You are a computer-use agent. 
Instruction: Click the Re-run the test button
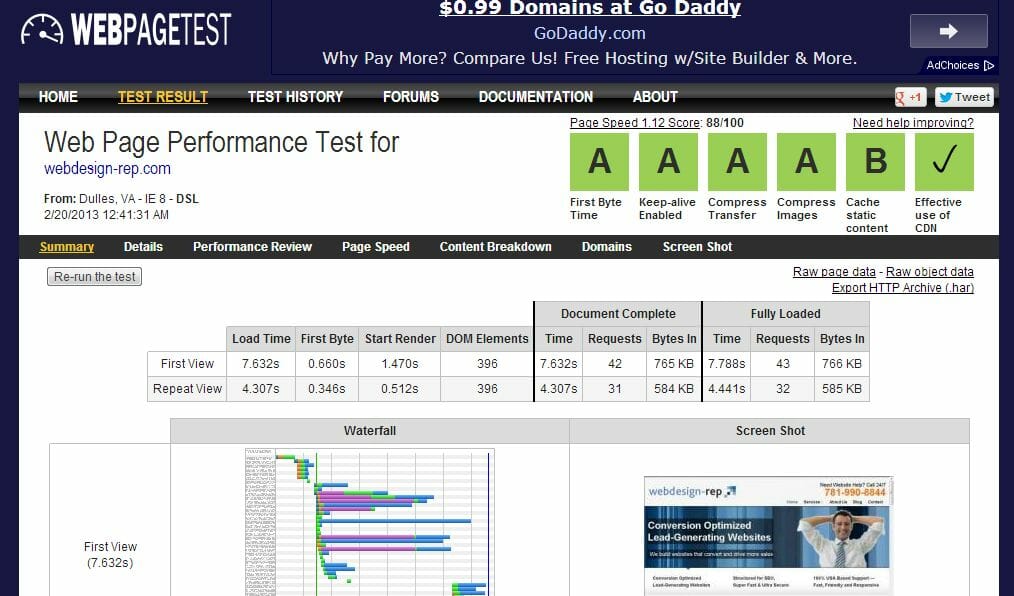click(94, 277)
